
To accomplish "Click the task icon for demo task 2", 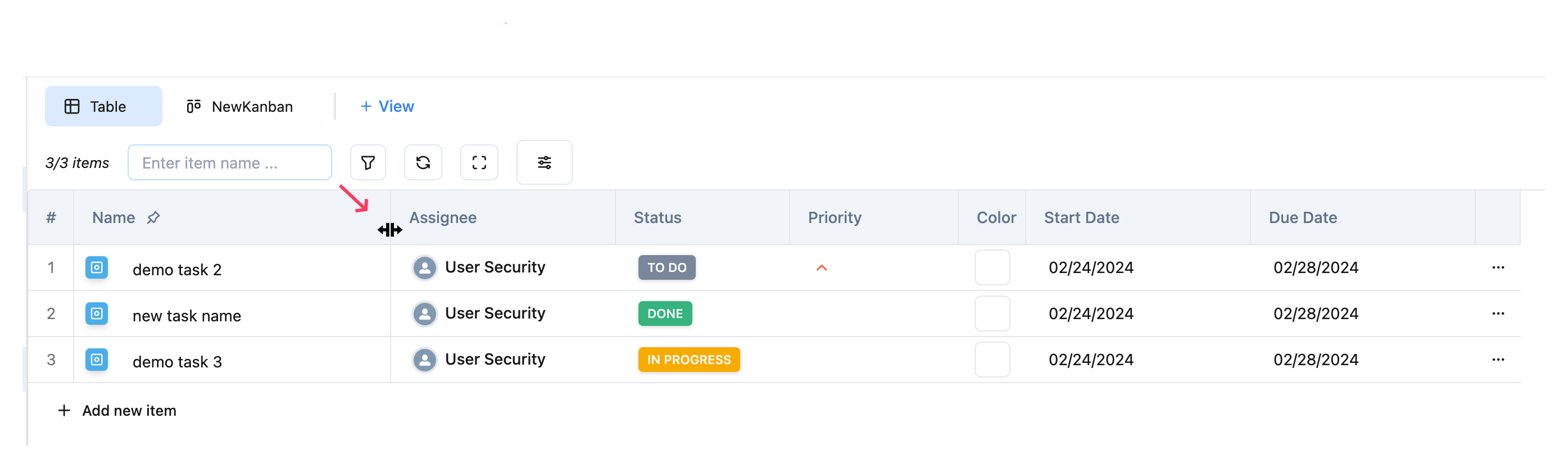I will pos(96,268).
